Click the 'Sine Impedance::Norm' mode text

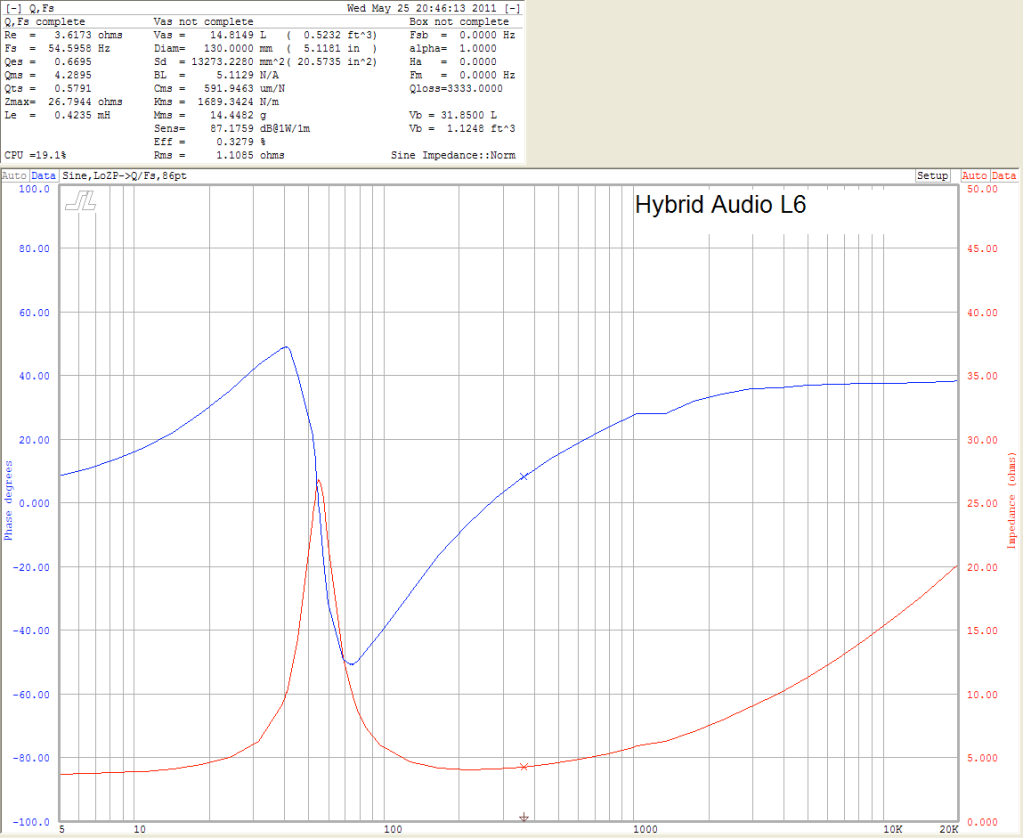click(453, 155)
